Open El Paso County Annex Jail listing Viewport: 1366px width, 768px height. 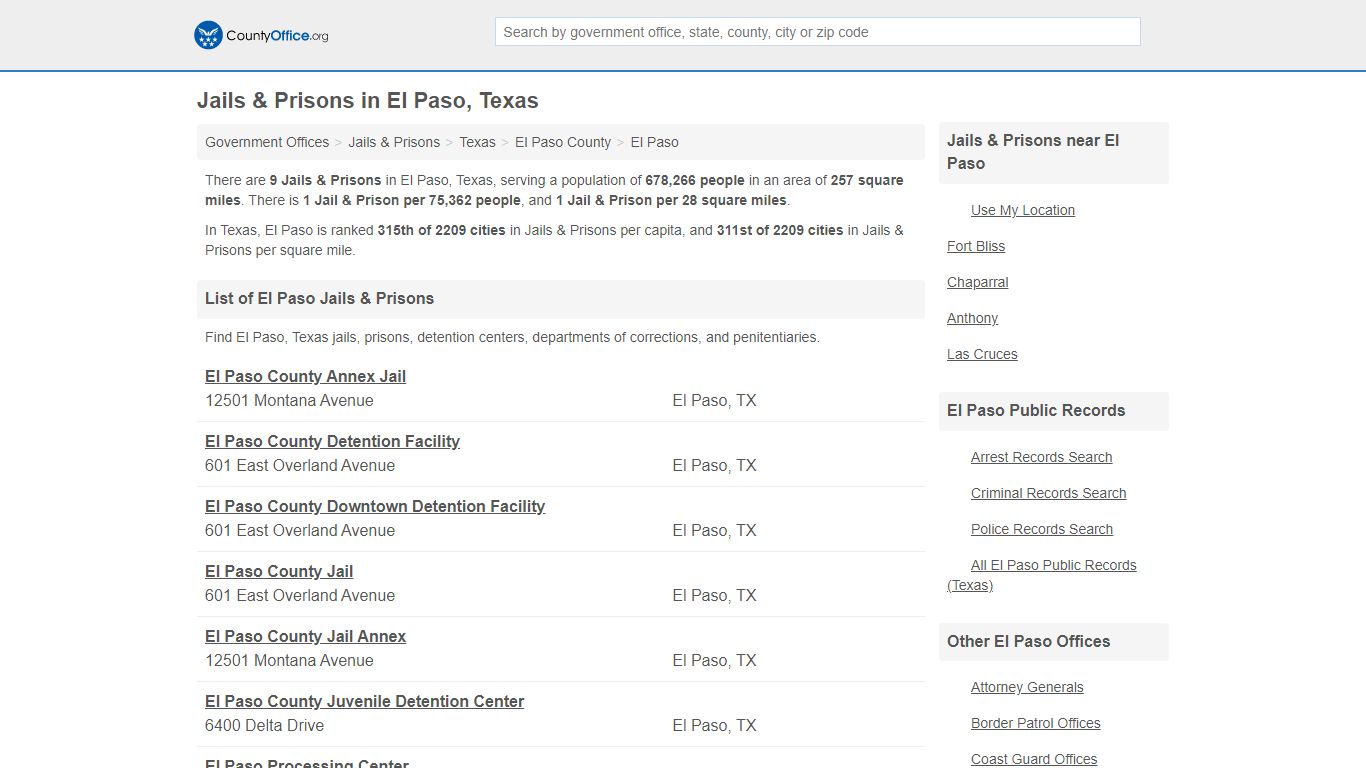point(305,376)
